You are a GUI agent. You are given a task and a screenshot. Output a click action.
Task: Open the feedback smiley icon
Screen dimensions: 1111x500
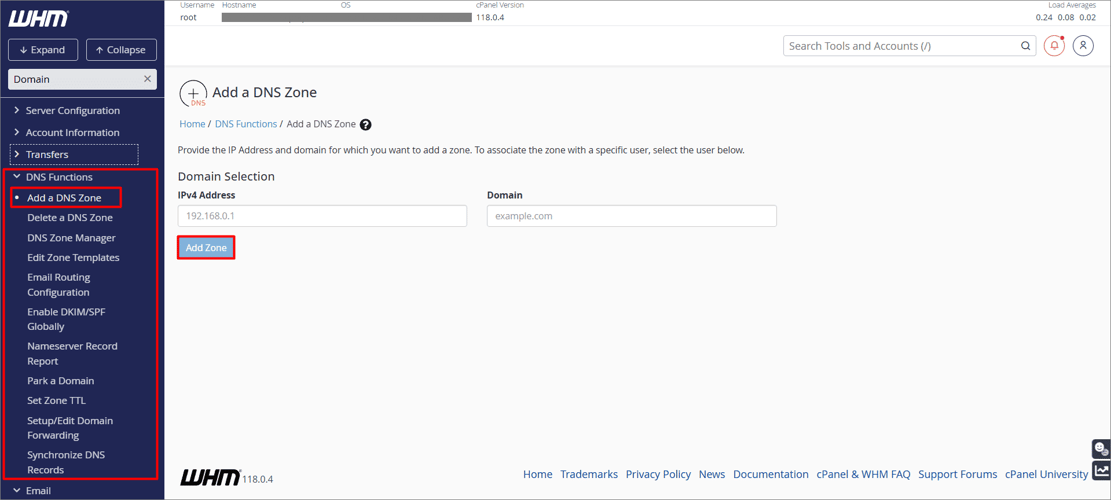click(x=1100, y=449)
